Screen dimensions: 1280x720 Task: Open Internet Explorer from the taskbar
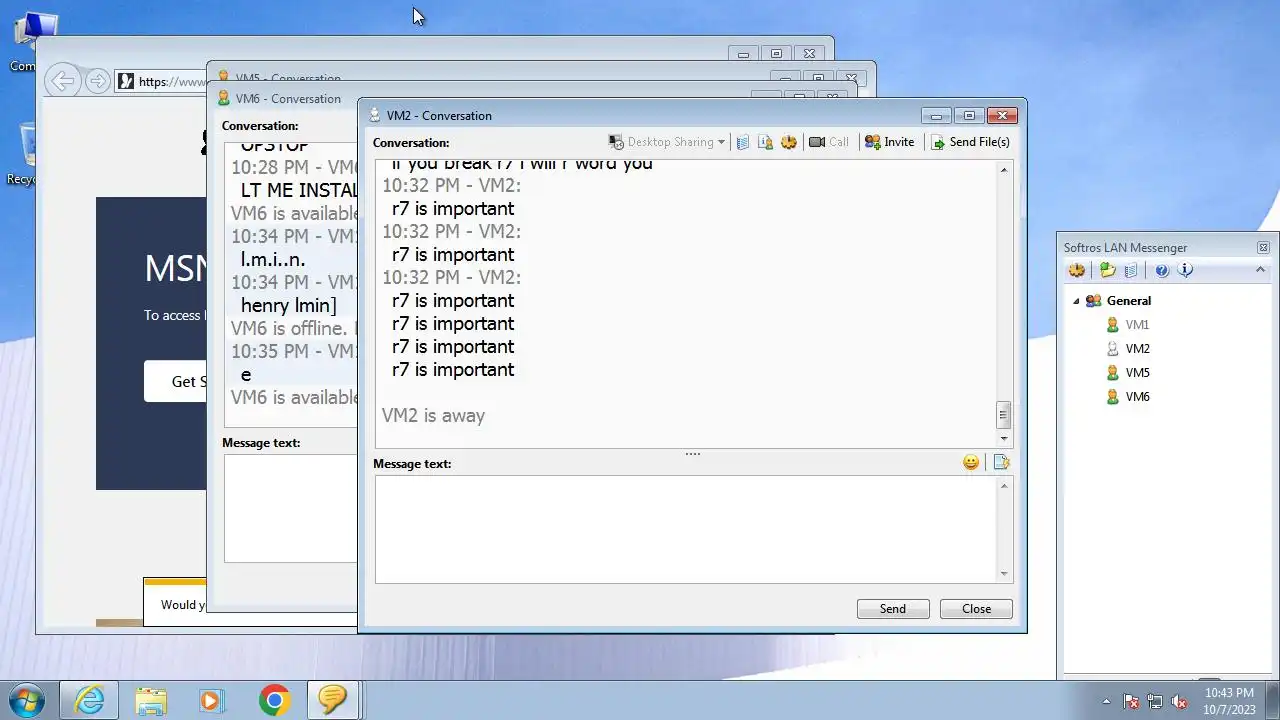[89, 700]
